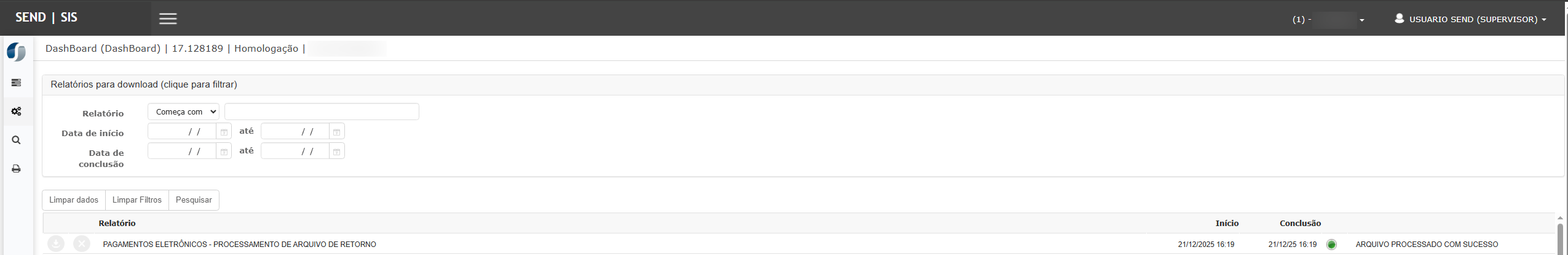Remove the Pagamentos Eletrônicos report row
This screenshot has width=1568, height=255.
[x=82, y=244]
